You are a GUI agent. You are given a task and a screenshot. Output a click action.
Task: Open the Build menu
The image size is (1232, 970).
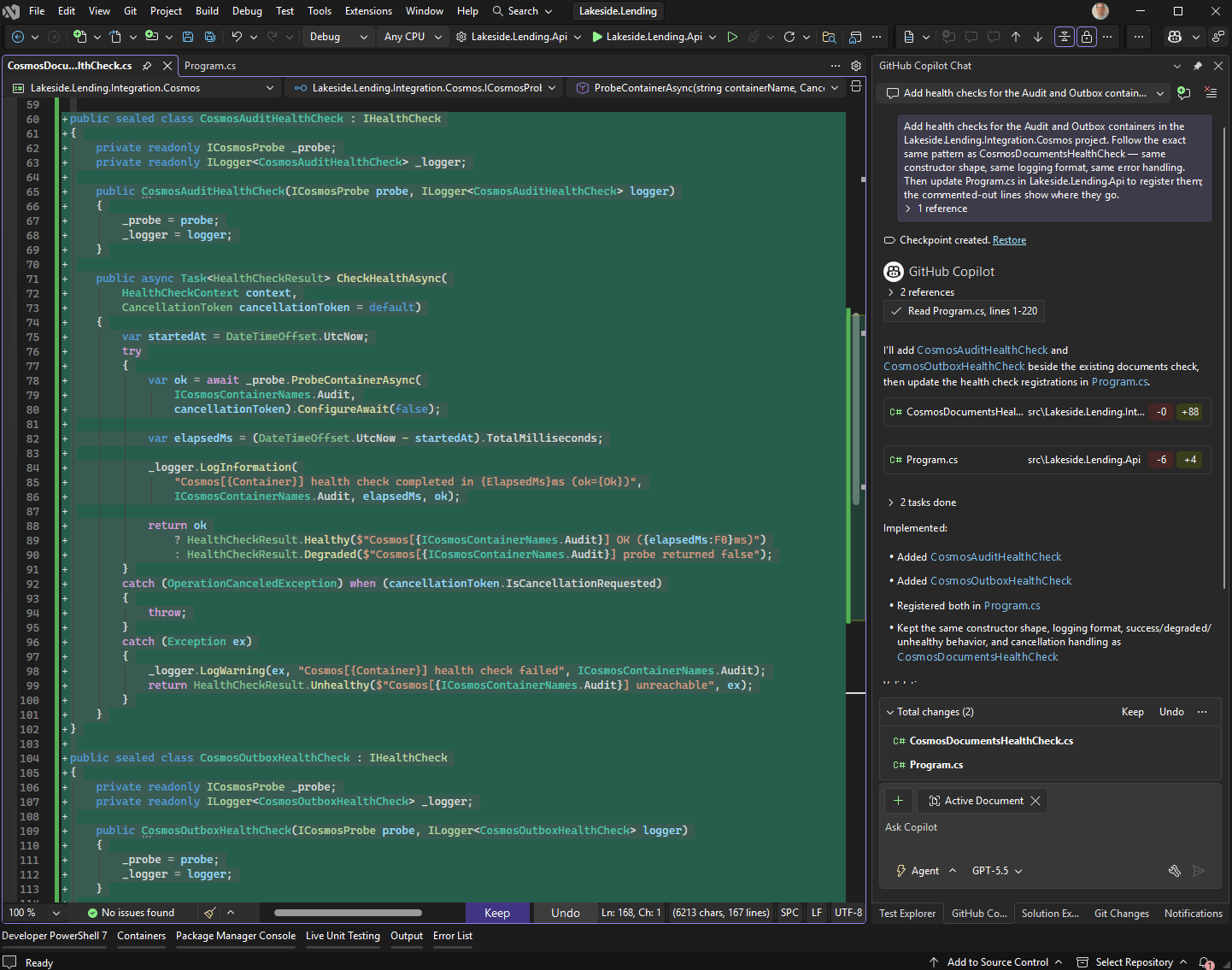[207, 11]
